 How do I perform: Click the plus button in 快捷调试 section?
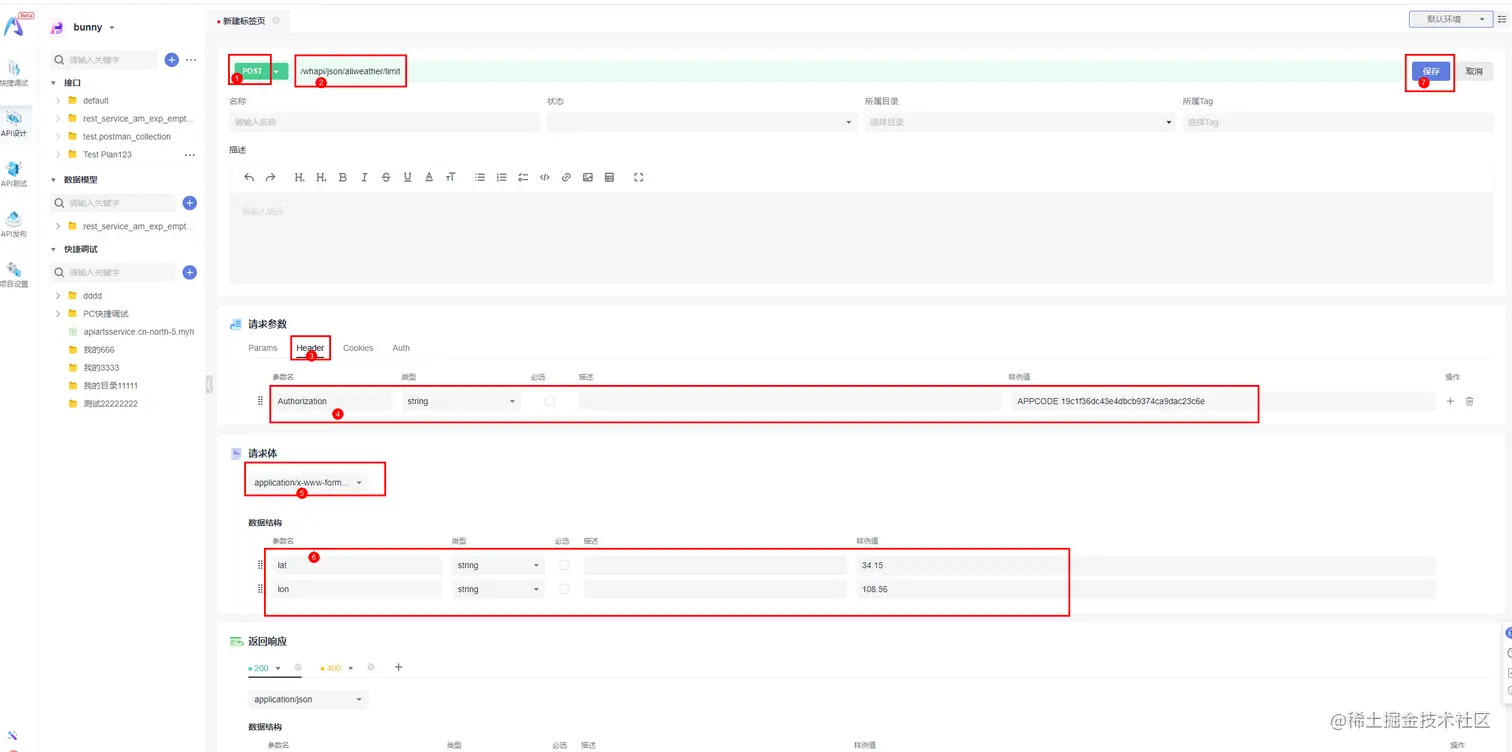(x=190, y=272)
